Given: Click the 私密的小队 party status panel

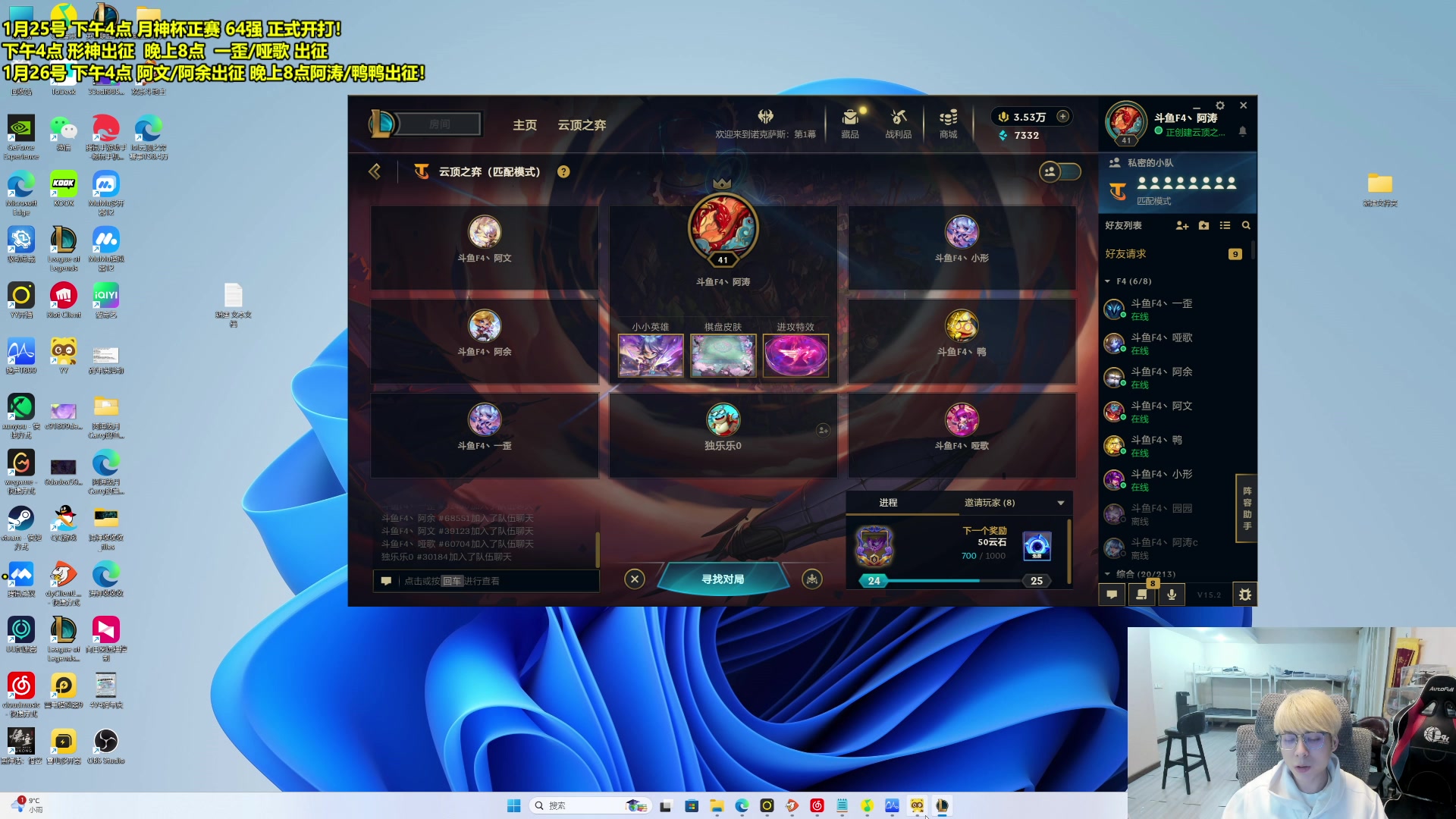Looking at the screenshot, I should (x=1178, y=183).
